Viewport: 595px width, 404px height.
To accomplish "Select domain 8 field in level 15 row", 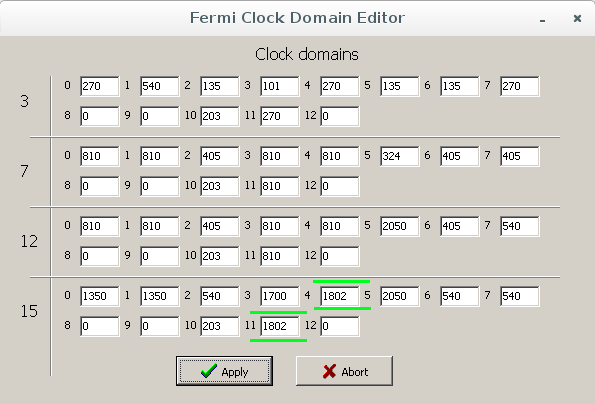I will coord(100,326).
